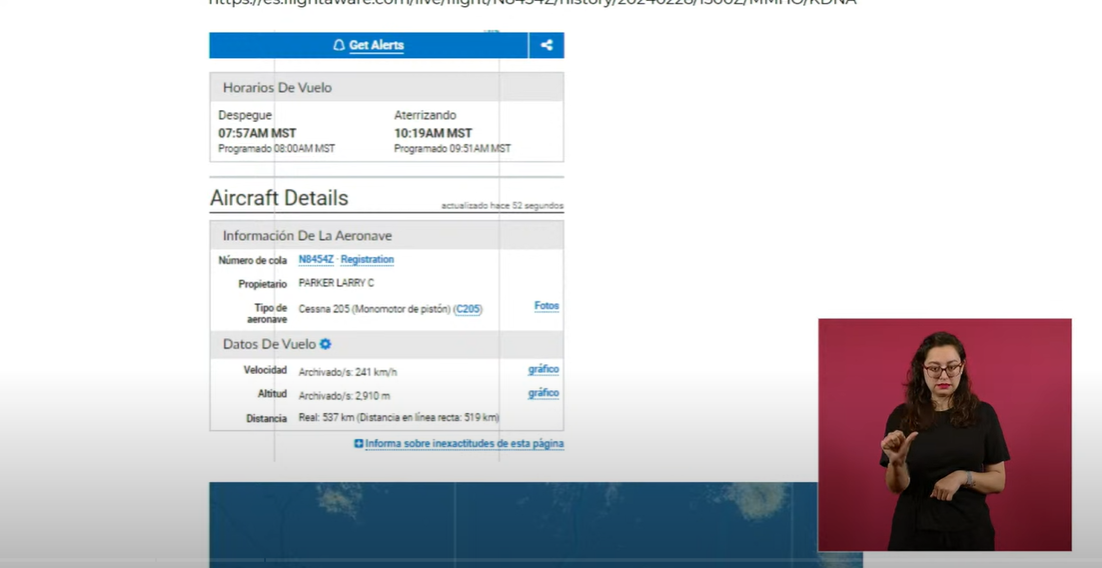Open the Datos De Vuelo gear settings

[325, 344]
